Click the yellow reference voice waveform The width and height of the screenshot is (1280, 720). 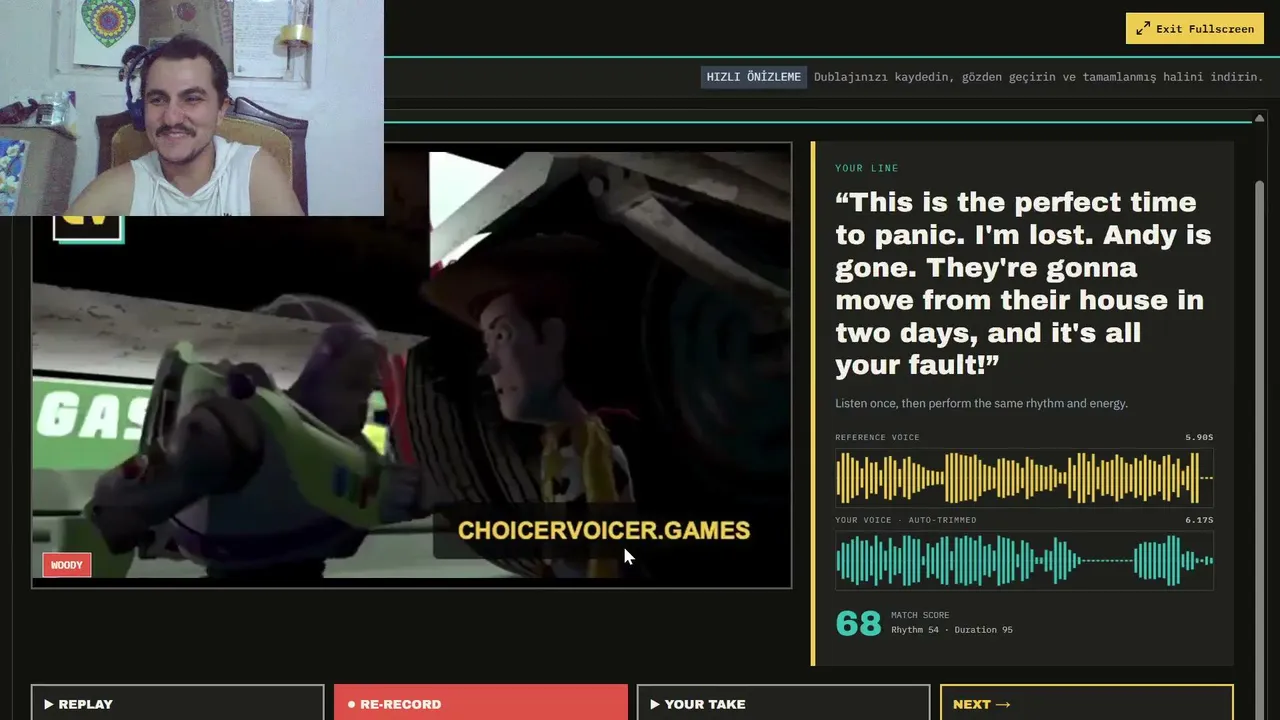click(x=1024, y=477)
